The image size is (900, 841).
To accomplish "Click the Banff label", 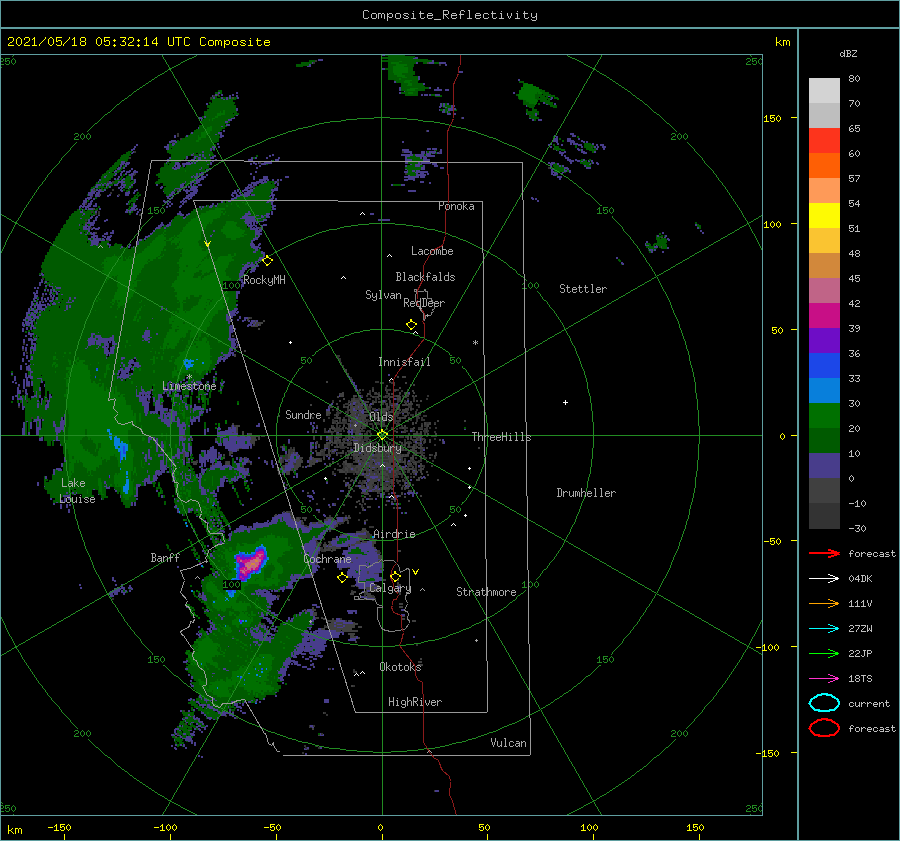I will [x=165, y=557].
